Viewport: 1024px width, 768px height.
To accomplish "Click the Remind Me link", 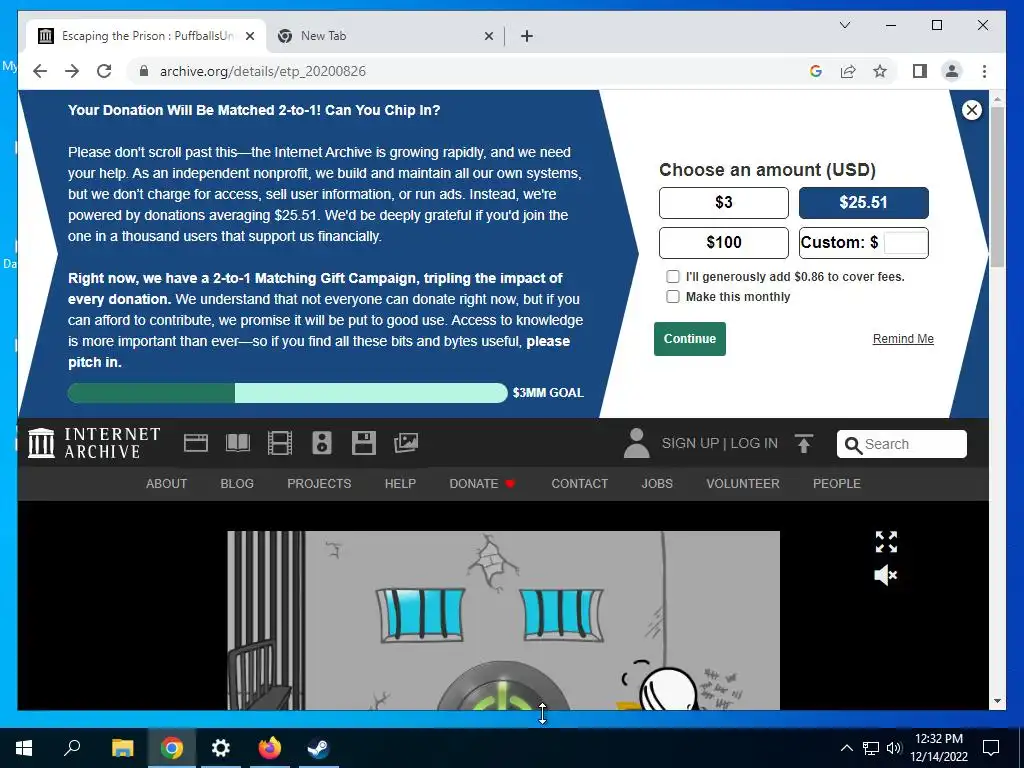I will pos(903,339).
